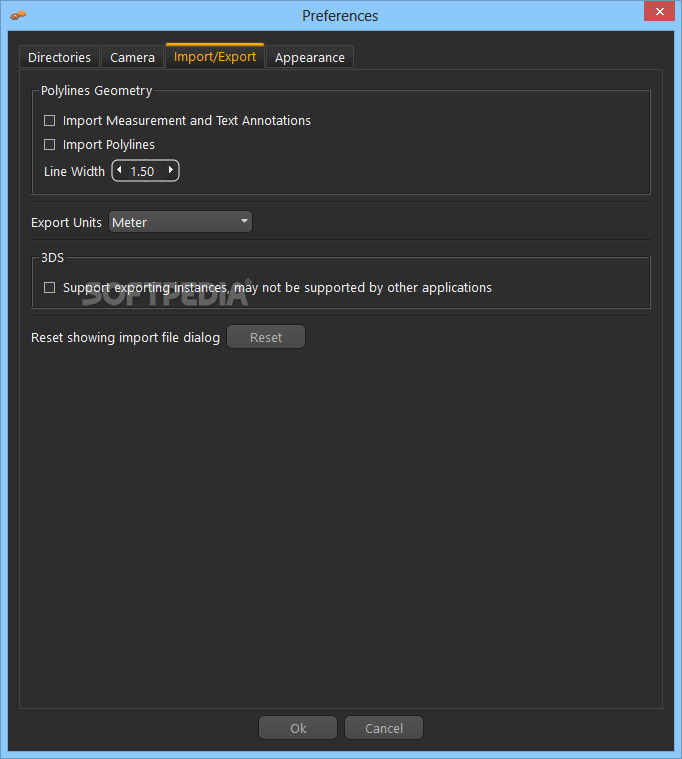682x759 pixels.
Task: Click the Line Width value 1.50 field
Action: [x=143, y=171]
